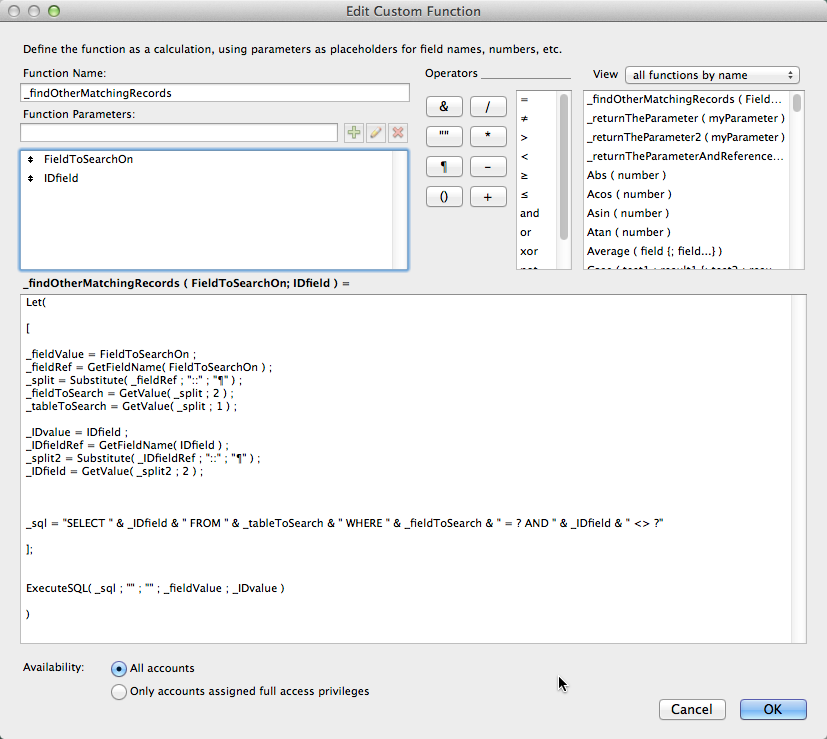Click the green plus add parameter icon
Screen dimensions: 827x739
click(x=354, y=133)
